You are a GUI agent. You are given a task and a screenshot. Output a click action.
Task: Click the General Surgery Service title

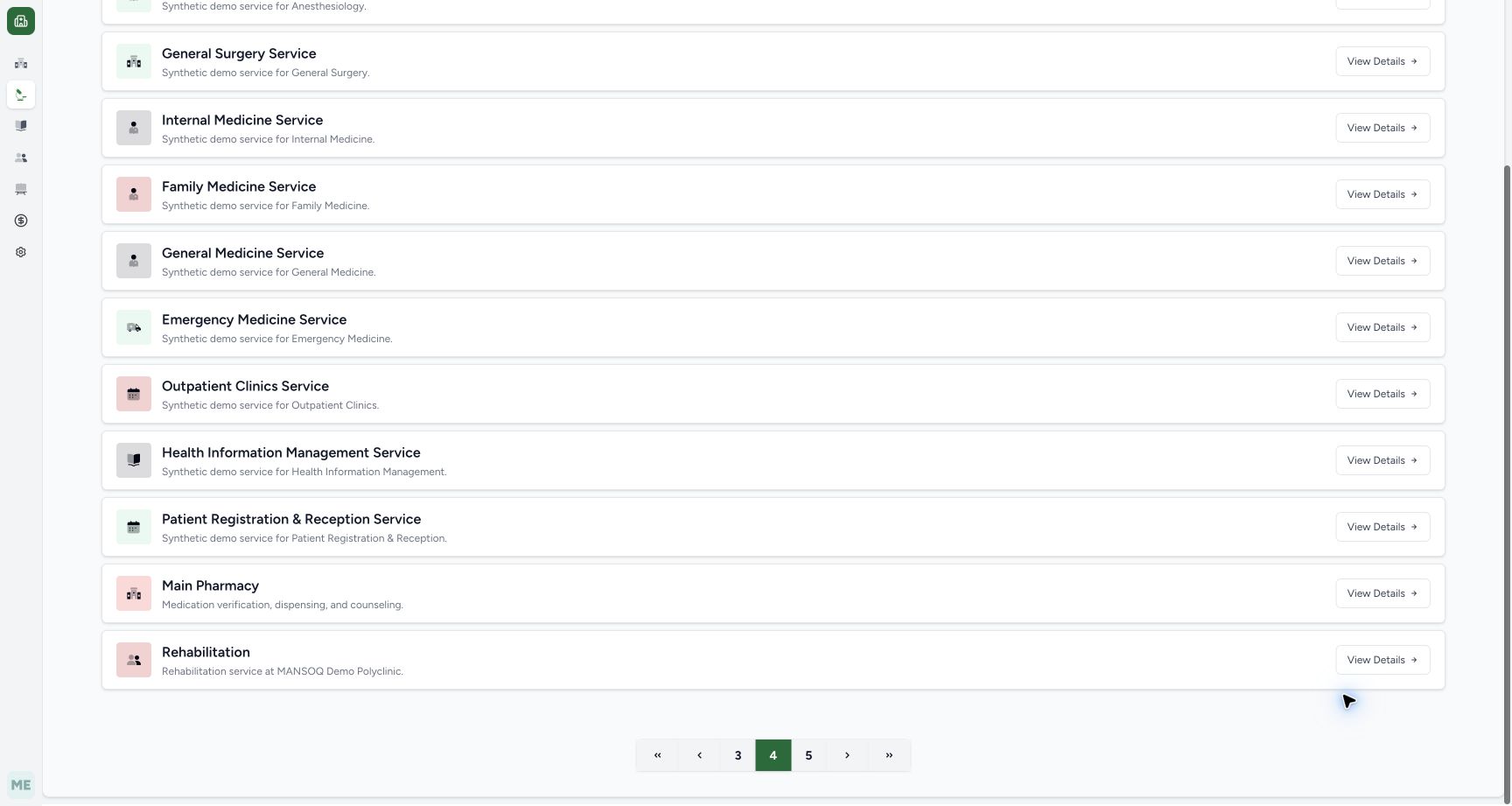(x=239, y=53)
